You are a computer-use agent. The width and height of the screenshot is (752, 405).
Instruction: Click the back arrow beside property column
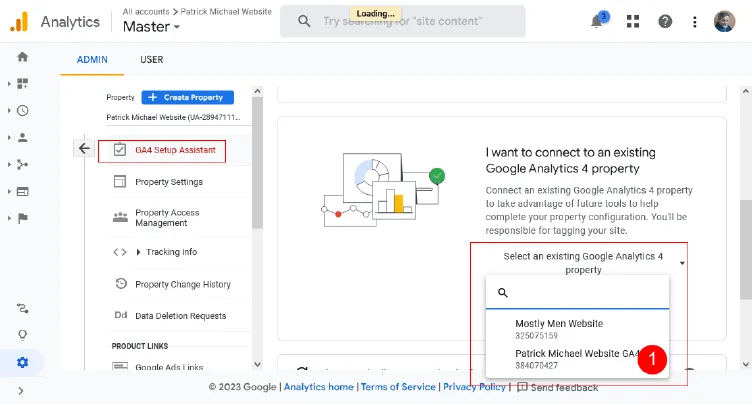(84, 148)
